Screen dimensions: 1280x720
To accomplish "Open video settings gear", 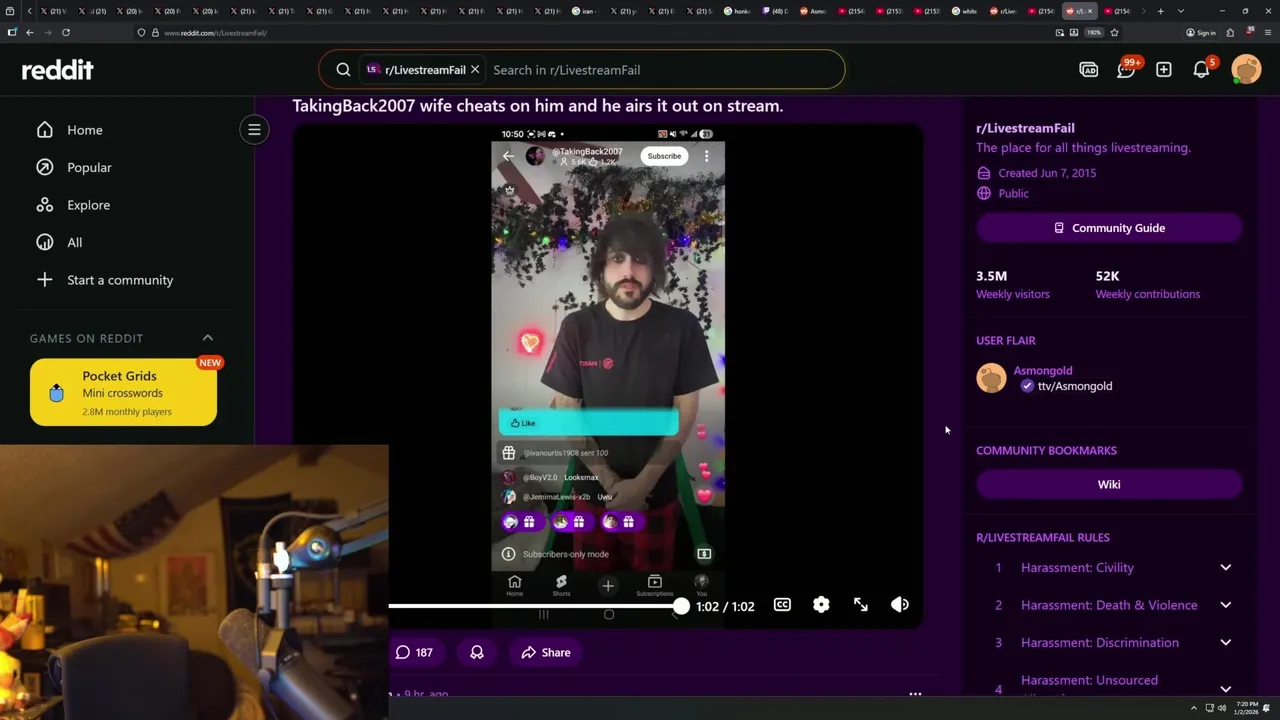I will point(821,605).
